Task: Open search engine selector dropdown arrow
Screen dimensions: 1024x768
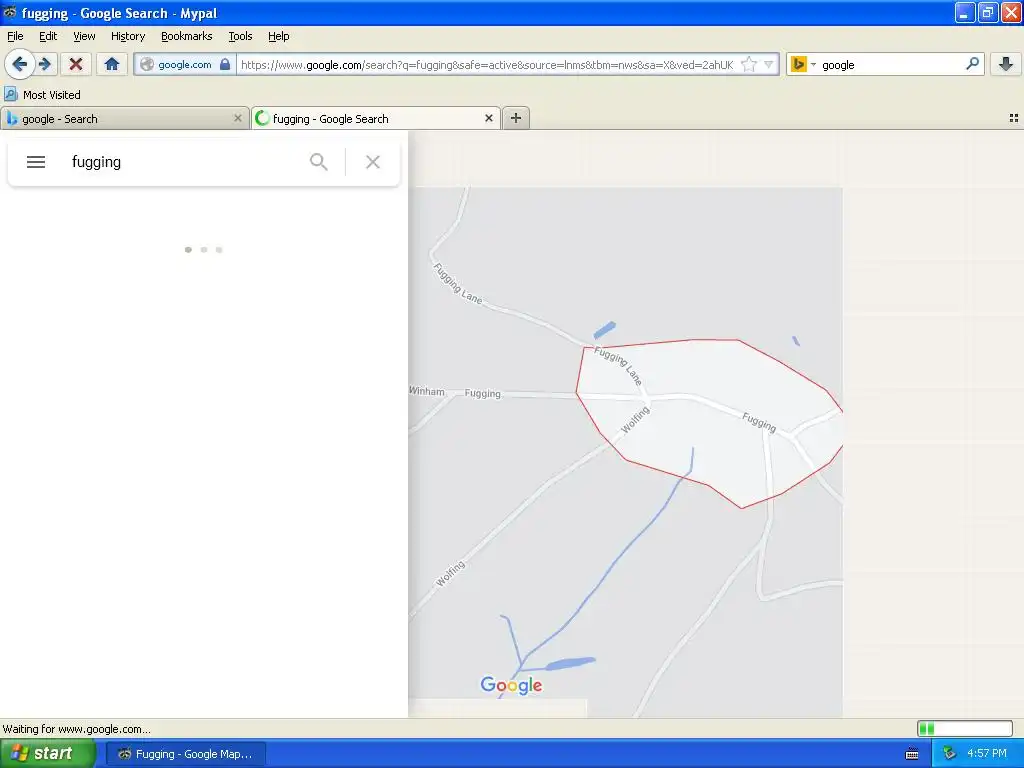Action: coord(813,65)
